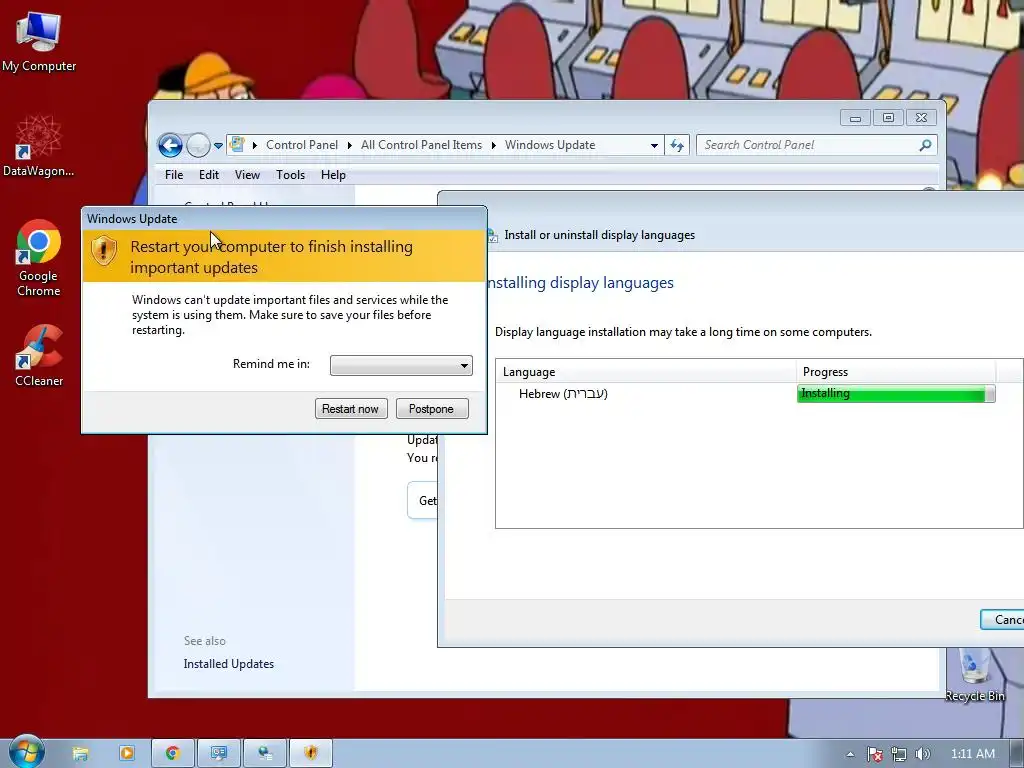
Task: Refresh the Control Panel address bar
Action: pyautogui.click(x=677, y=145)
